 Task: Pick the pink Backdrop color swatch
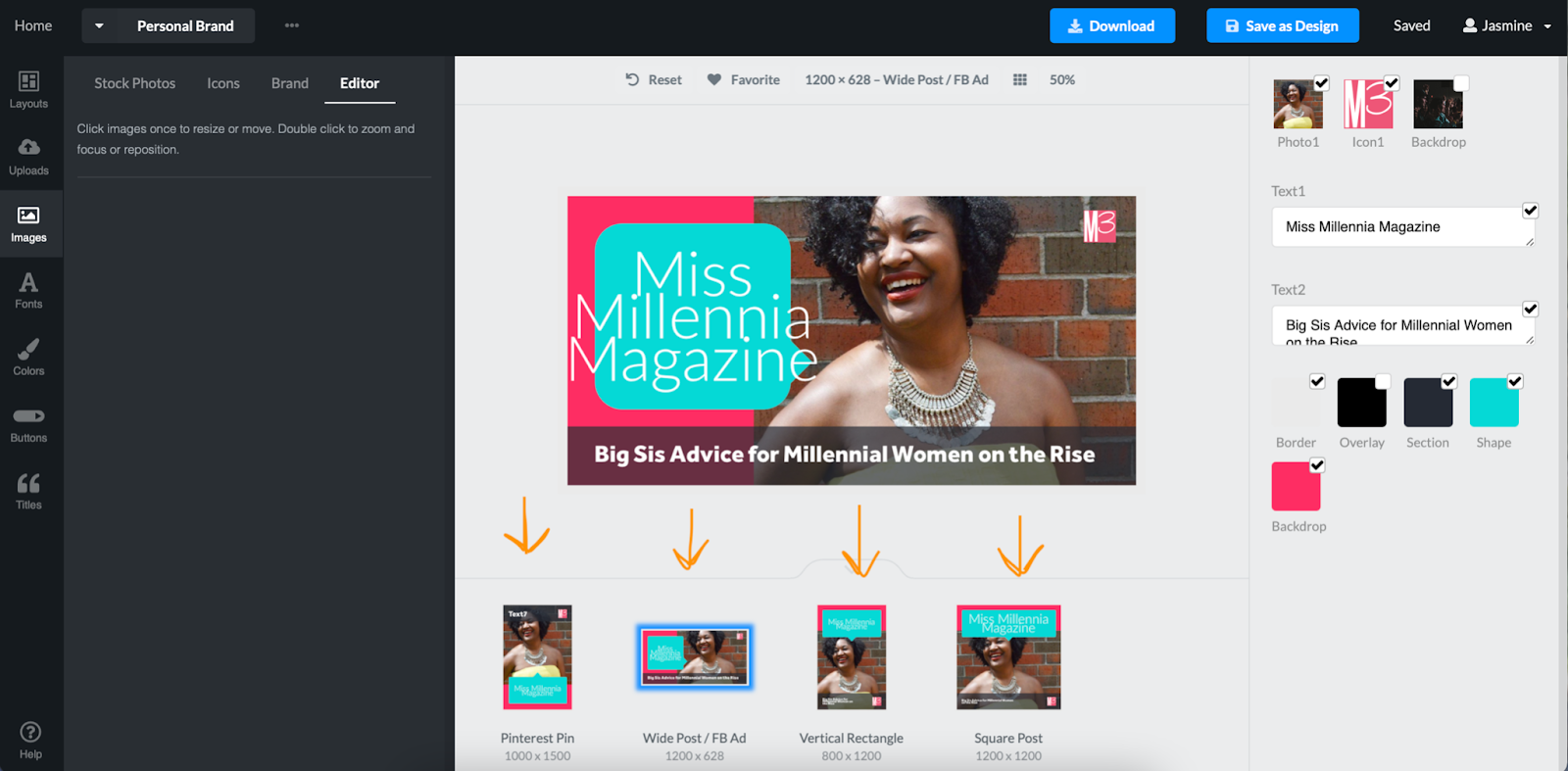1296,486
